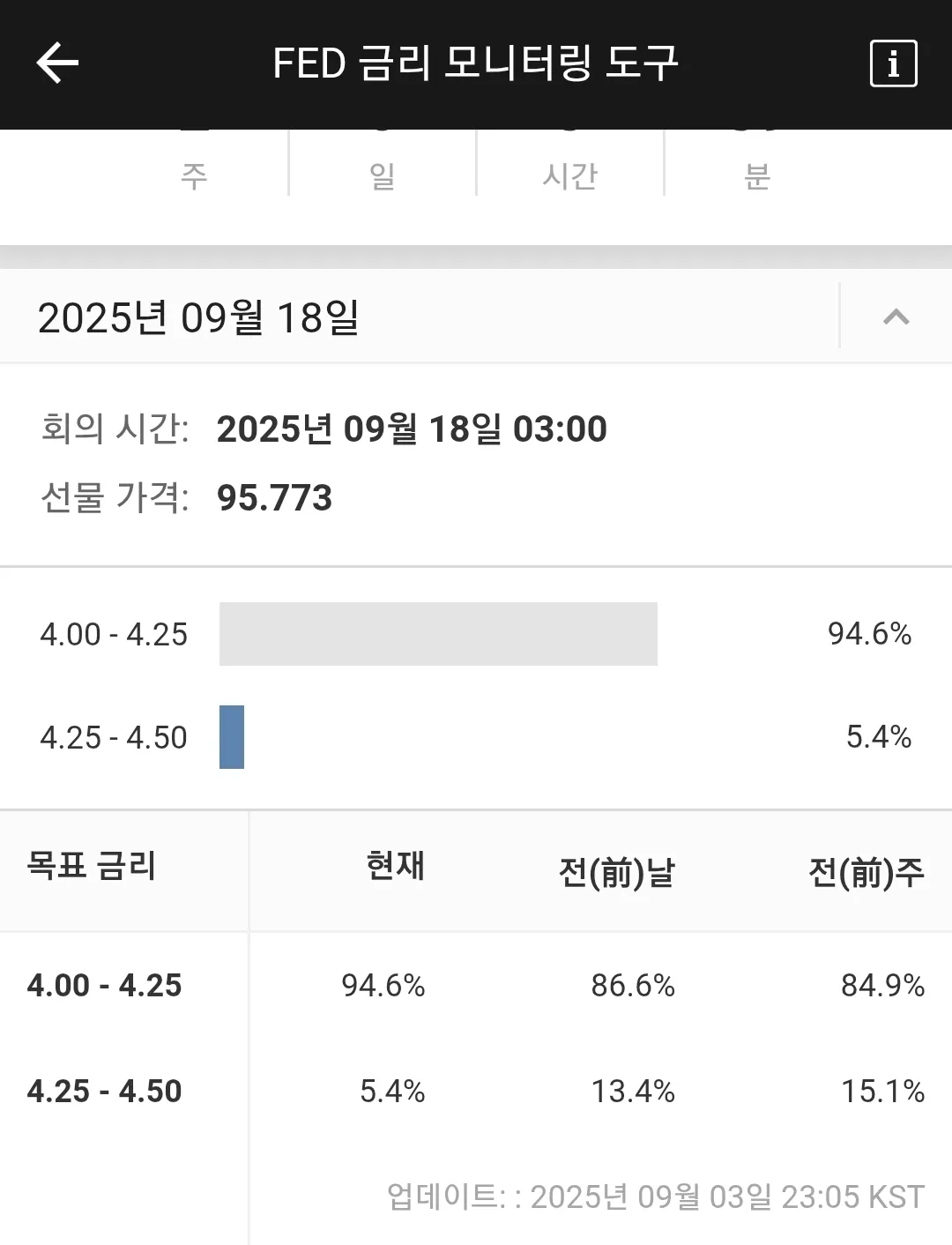Image resolution: width=952 pixels, height=1245 pixels.
Task: Select the 전(前)주 column header
Action: click(x=866, y=872)
